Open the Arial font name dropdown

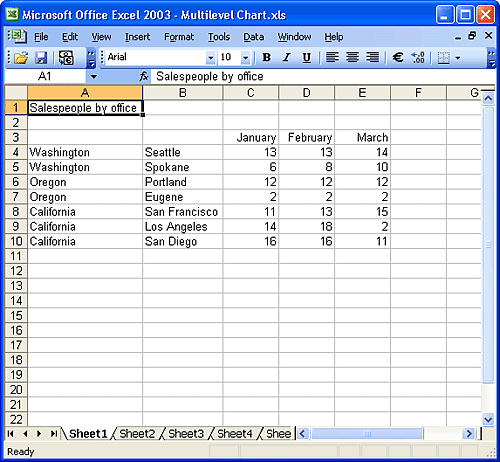point(210,58)
